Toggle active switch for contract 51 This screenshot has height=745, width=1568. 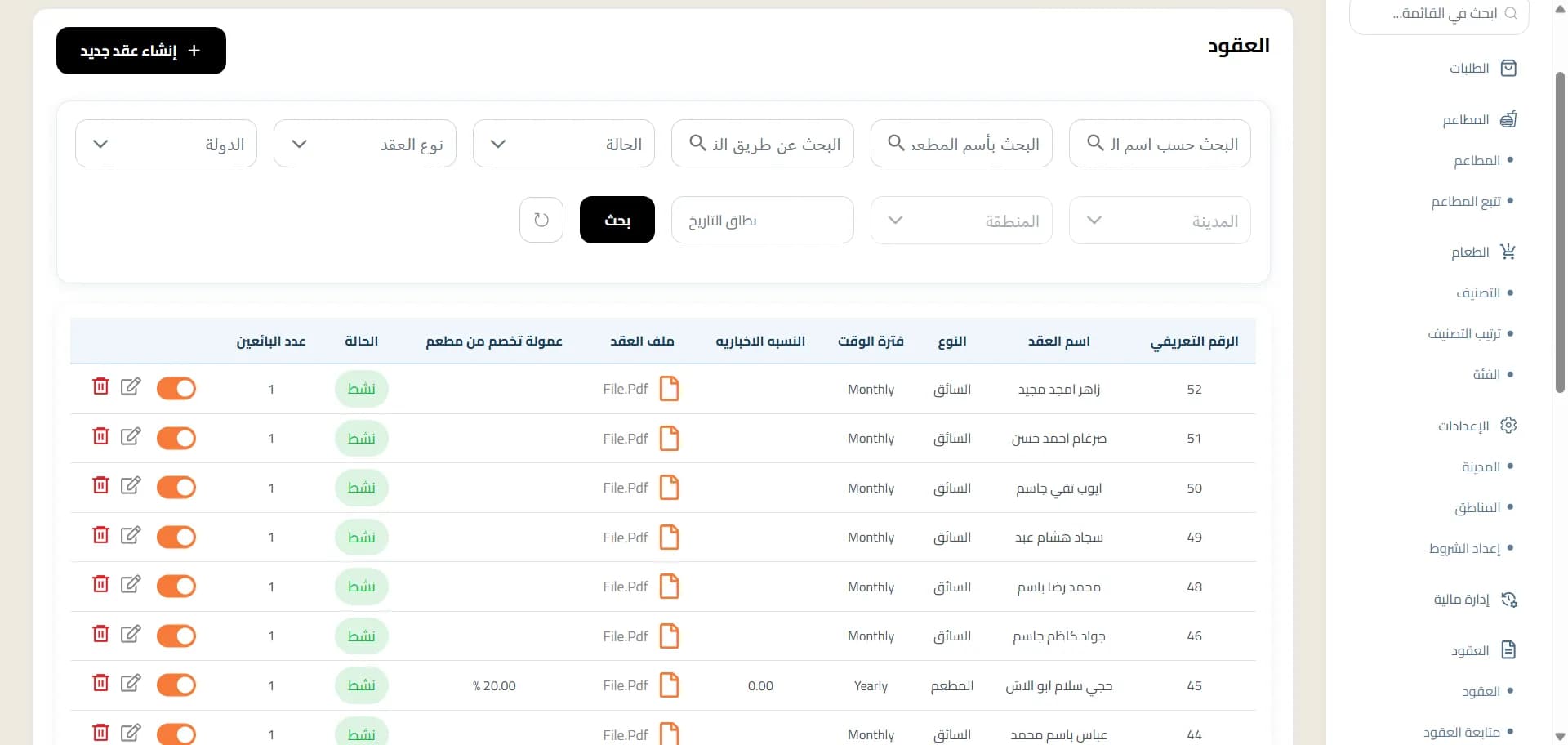click(x=176, y=438)
